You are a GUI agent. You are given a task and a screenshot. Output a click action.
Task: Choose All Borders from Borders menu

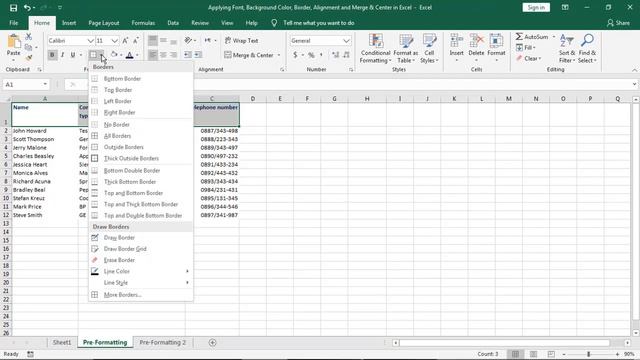141,136
